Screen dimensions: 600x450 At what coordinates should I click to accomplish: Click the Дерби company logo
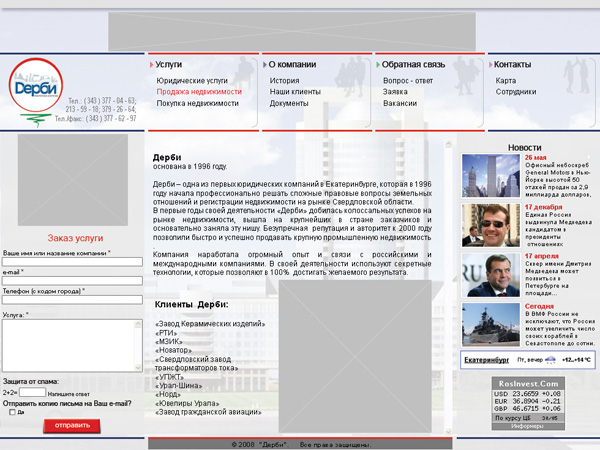(x=33, y=92)
